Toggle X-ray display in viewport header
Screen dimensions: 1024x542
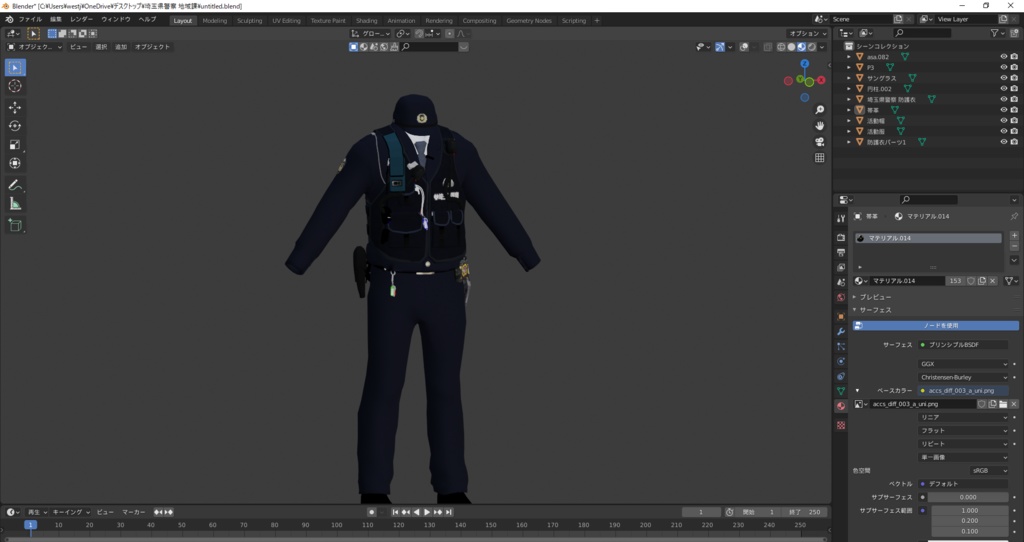pos(768,47)
